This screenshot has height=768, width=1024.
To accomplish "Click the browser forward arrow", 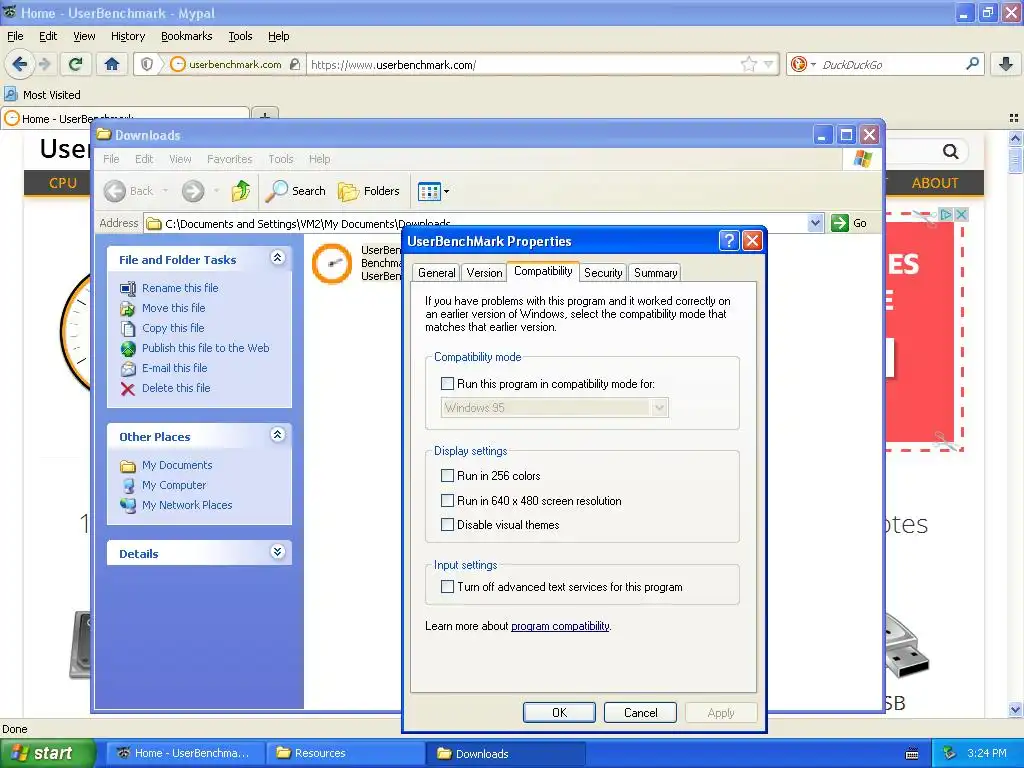I will (x=44, y=64).
